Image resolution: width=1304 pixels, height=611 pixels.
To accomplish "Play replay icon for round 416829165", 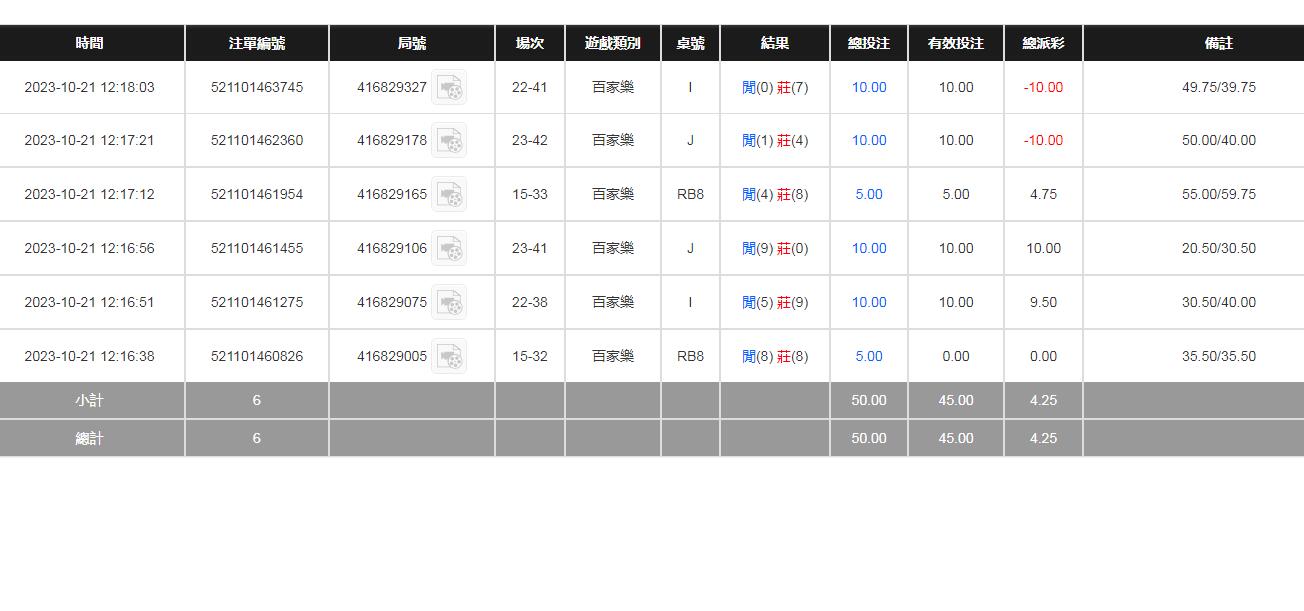I will pos(449,195).
